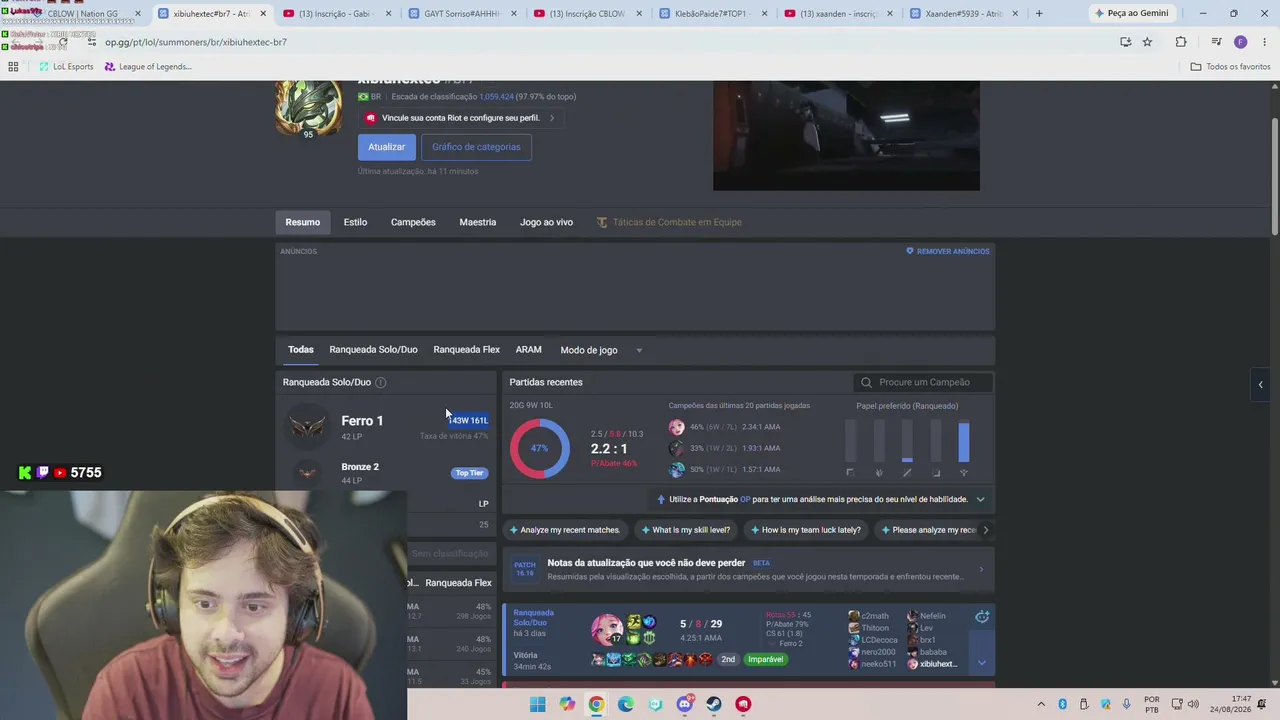Click the AI match analysis icon
Viewport: 1280px width, 720px height.
(982, 617)
